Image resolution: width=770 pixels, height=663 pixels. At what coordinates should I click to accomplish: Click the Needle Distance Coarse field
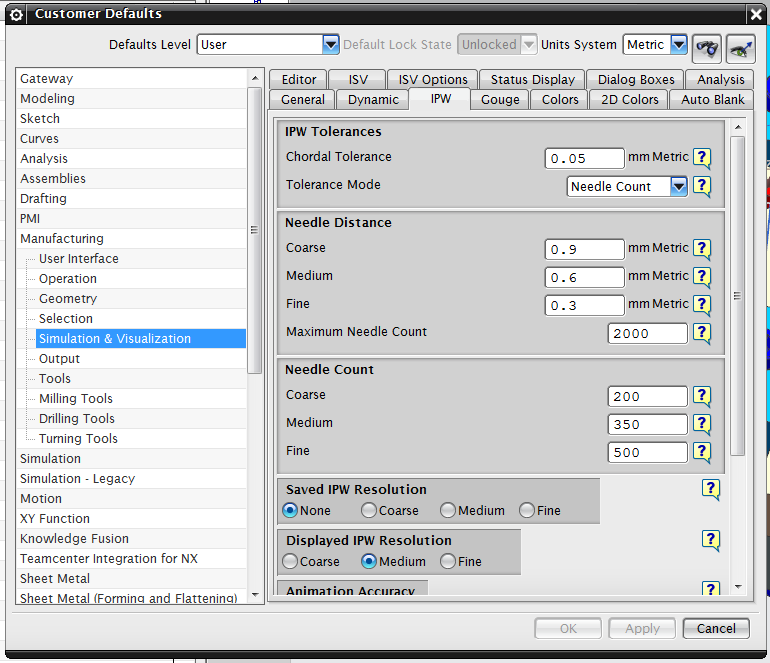584,249
